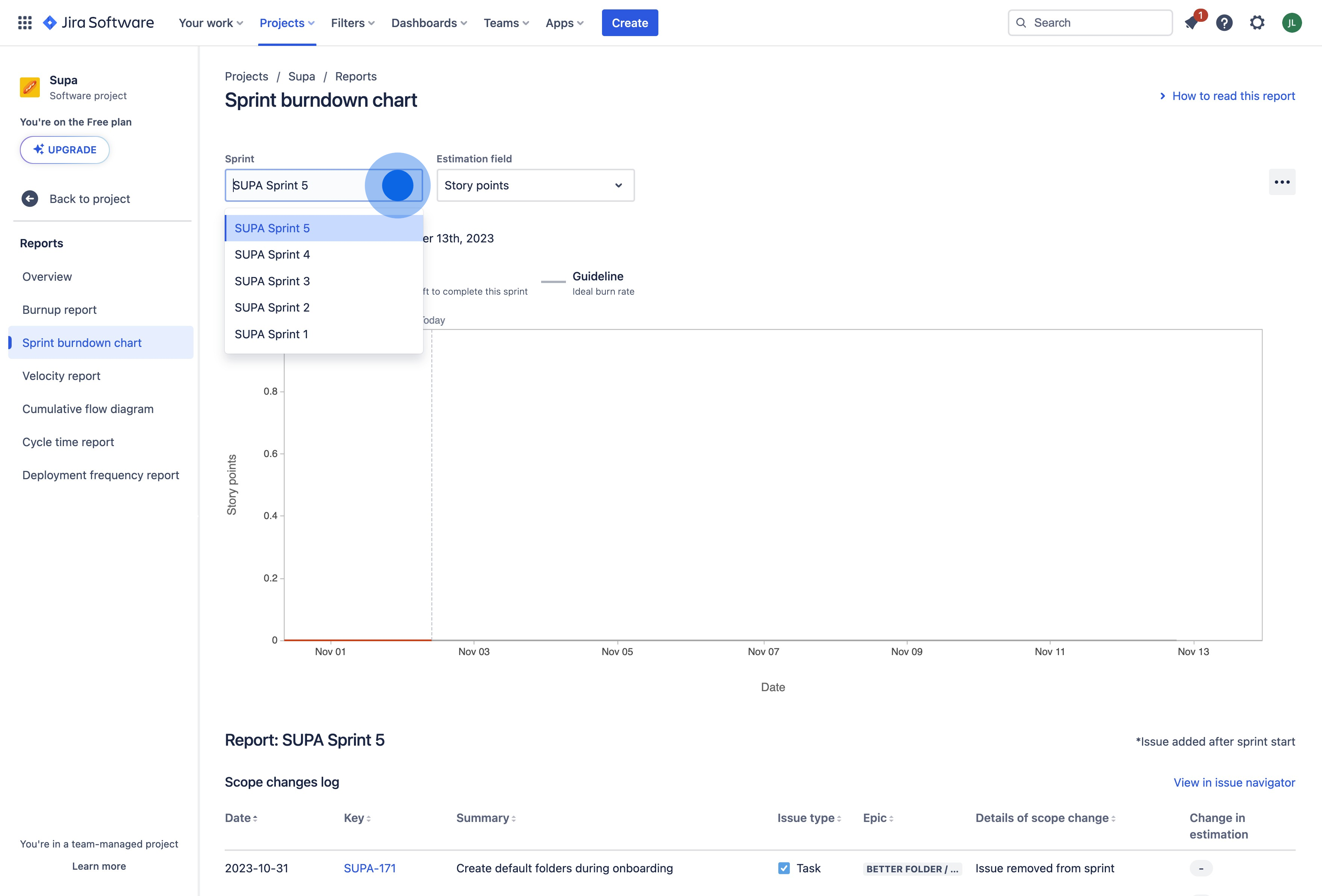
Task: Open the SUPA-171 issue link
Action: 369,868
